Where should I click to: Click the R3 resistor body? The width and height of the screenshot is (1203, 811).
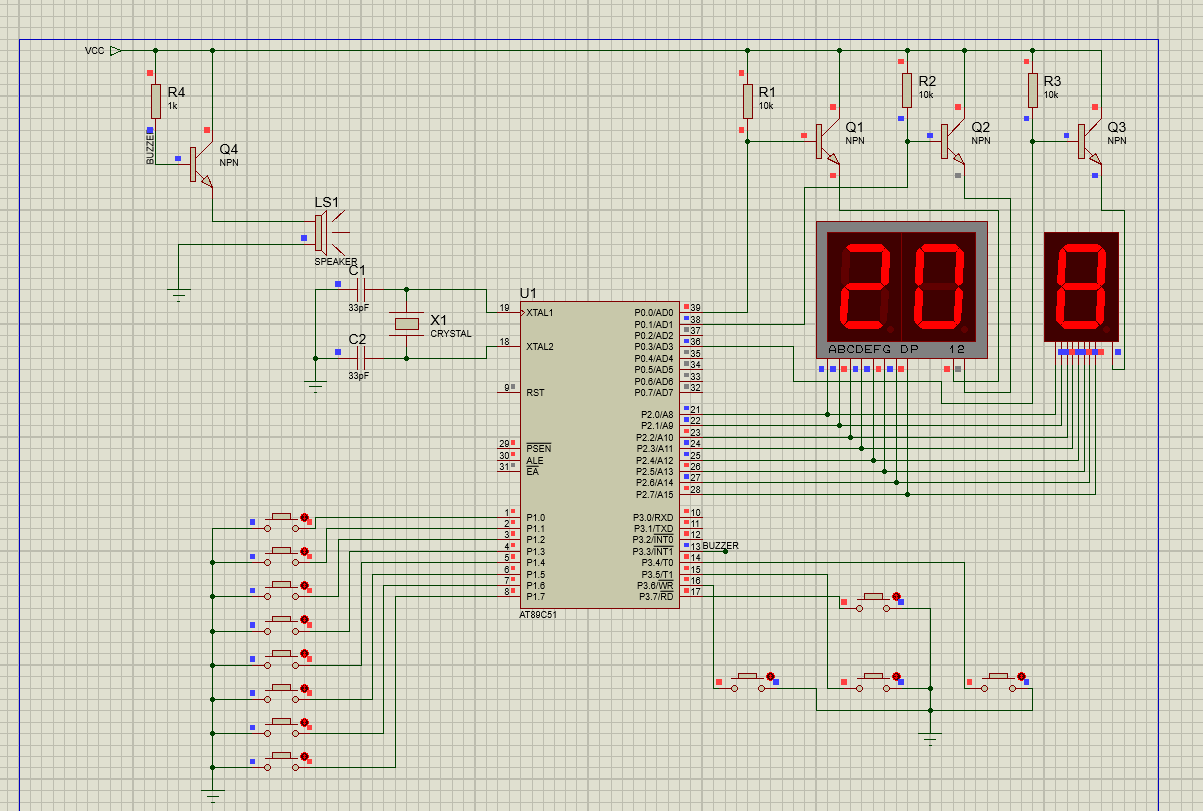(x=1032, y=90)
